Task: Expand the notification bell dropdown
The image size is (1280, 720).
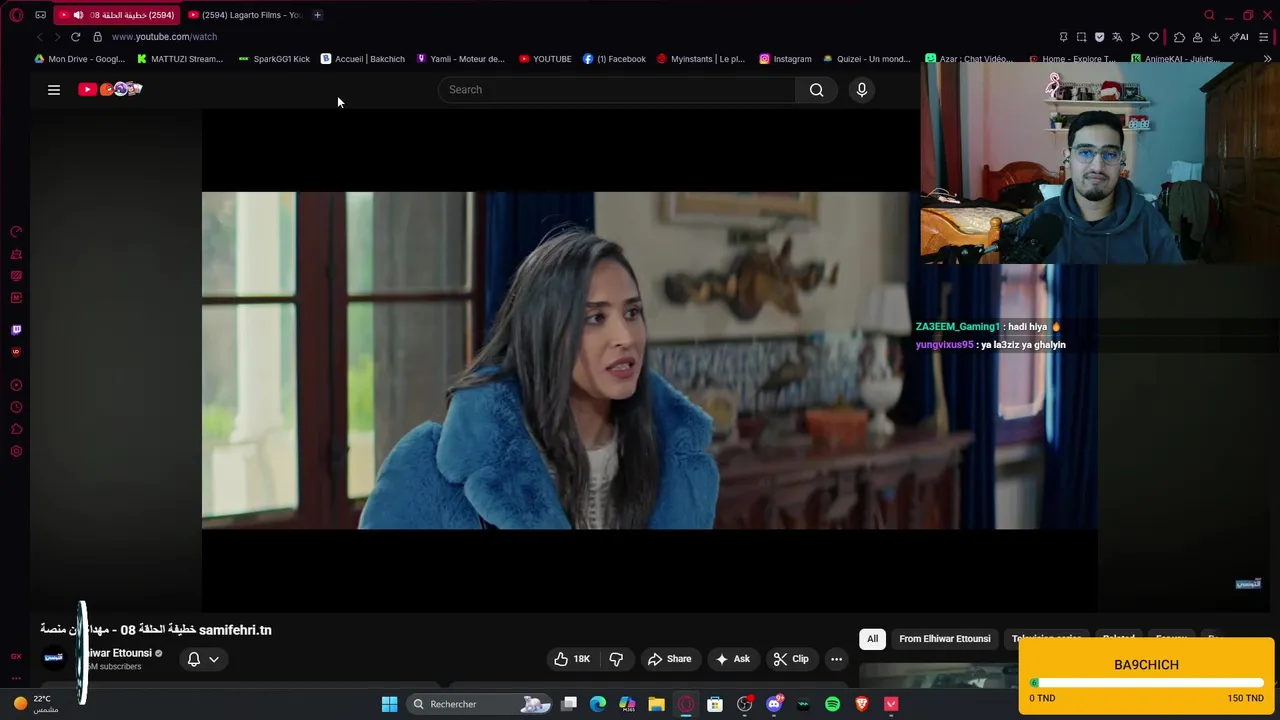Action: tap(203, 659)
